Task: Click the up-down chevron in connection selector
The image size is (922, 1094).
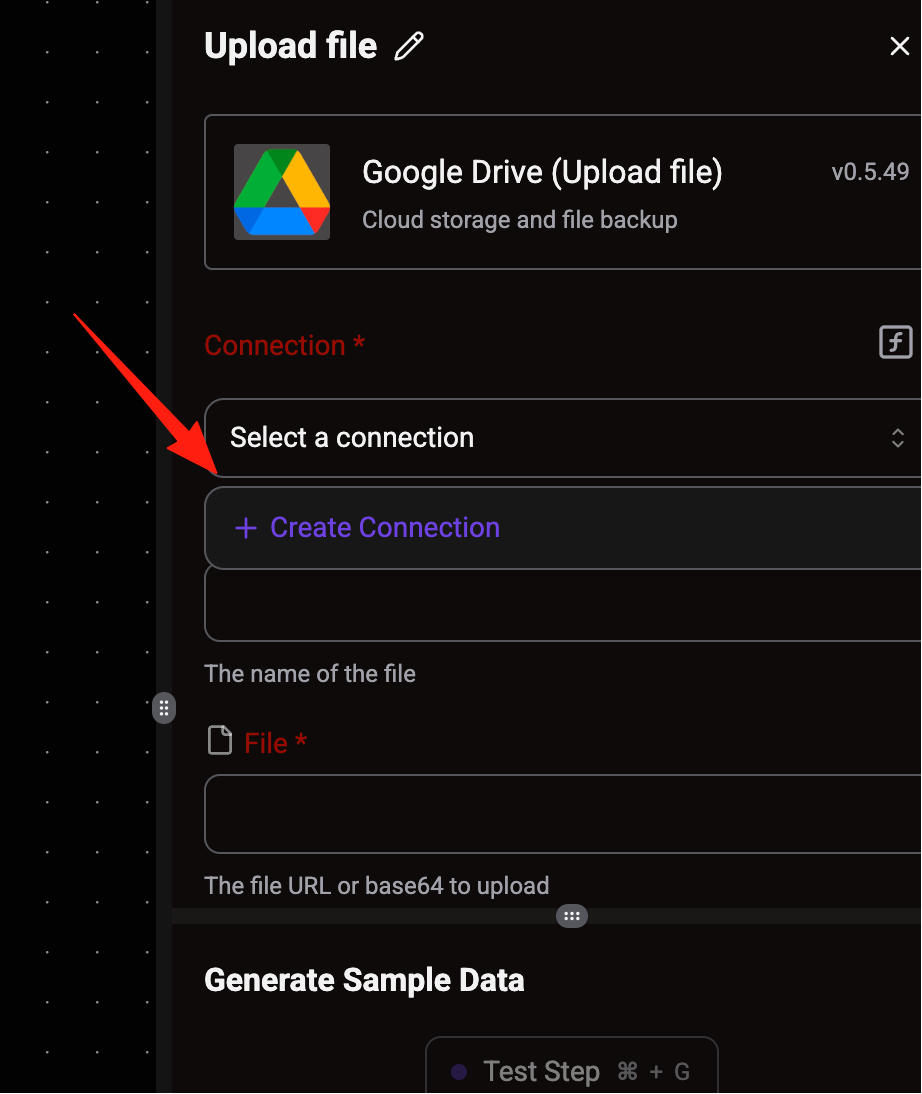Action: pyautogui.click(x=898, y=438)
